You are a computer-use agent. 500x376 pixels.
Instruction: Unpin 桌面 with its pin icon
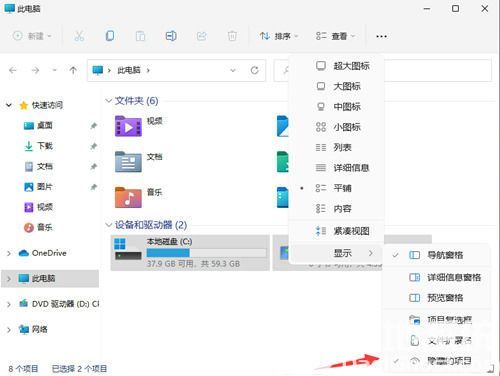94,126
